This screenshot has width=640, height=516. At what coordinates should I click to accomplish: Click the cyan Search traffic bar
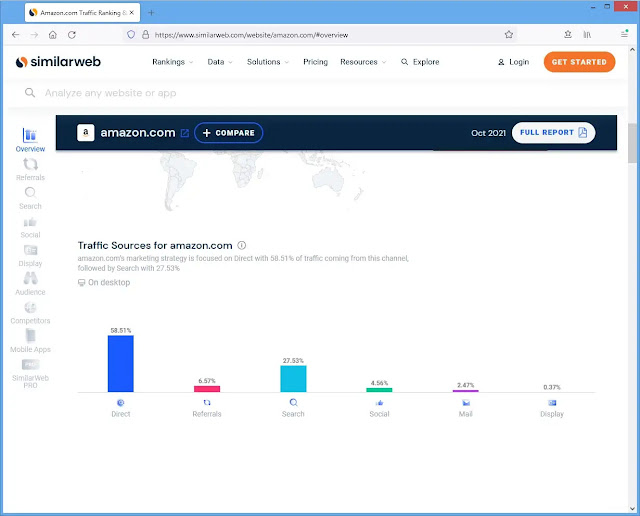(x=293, y=378)
